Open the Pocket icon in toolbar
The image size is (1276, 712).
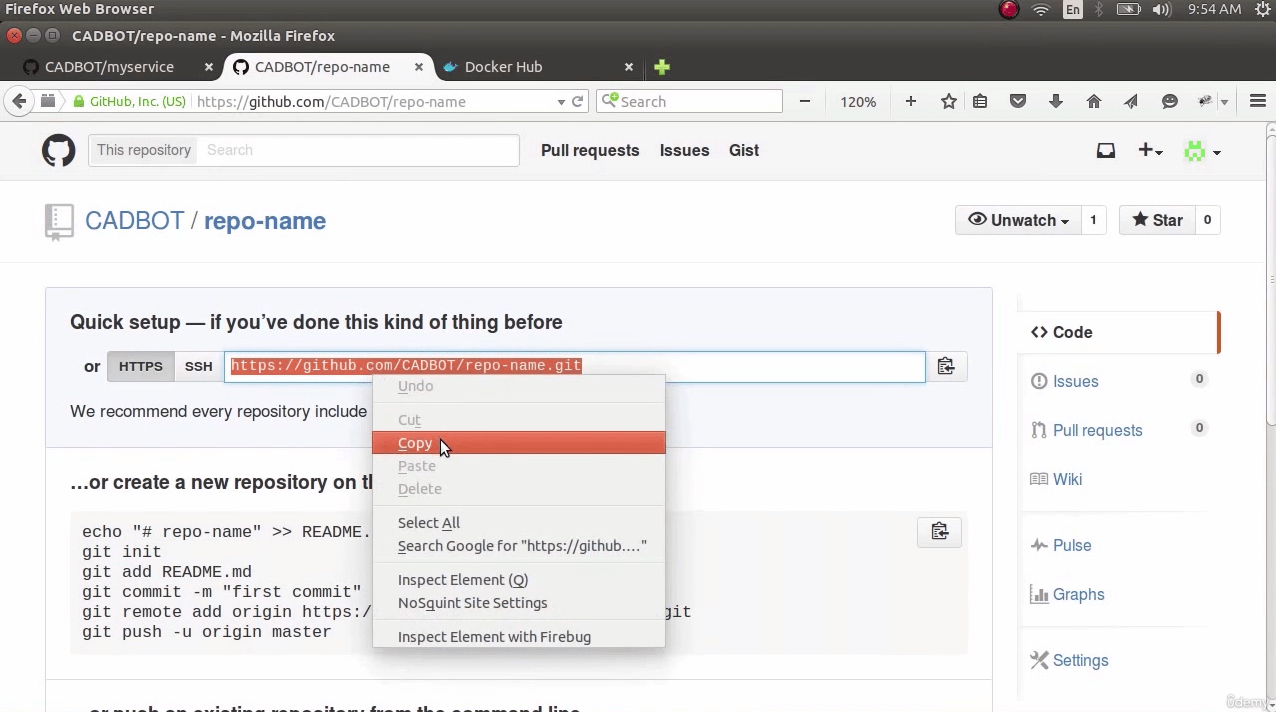pos(1018,101)
